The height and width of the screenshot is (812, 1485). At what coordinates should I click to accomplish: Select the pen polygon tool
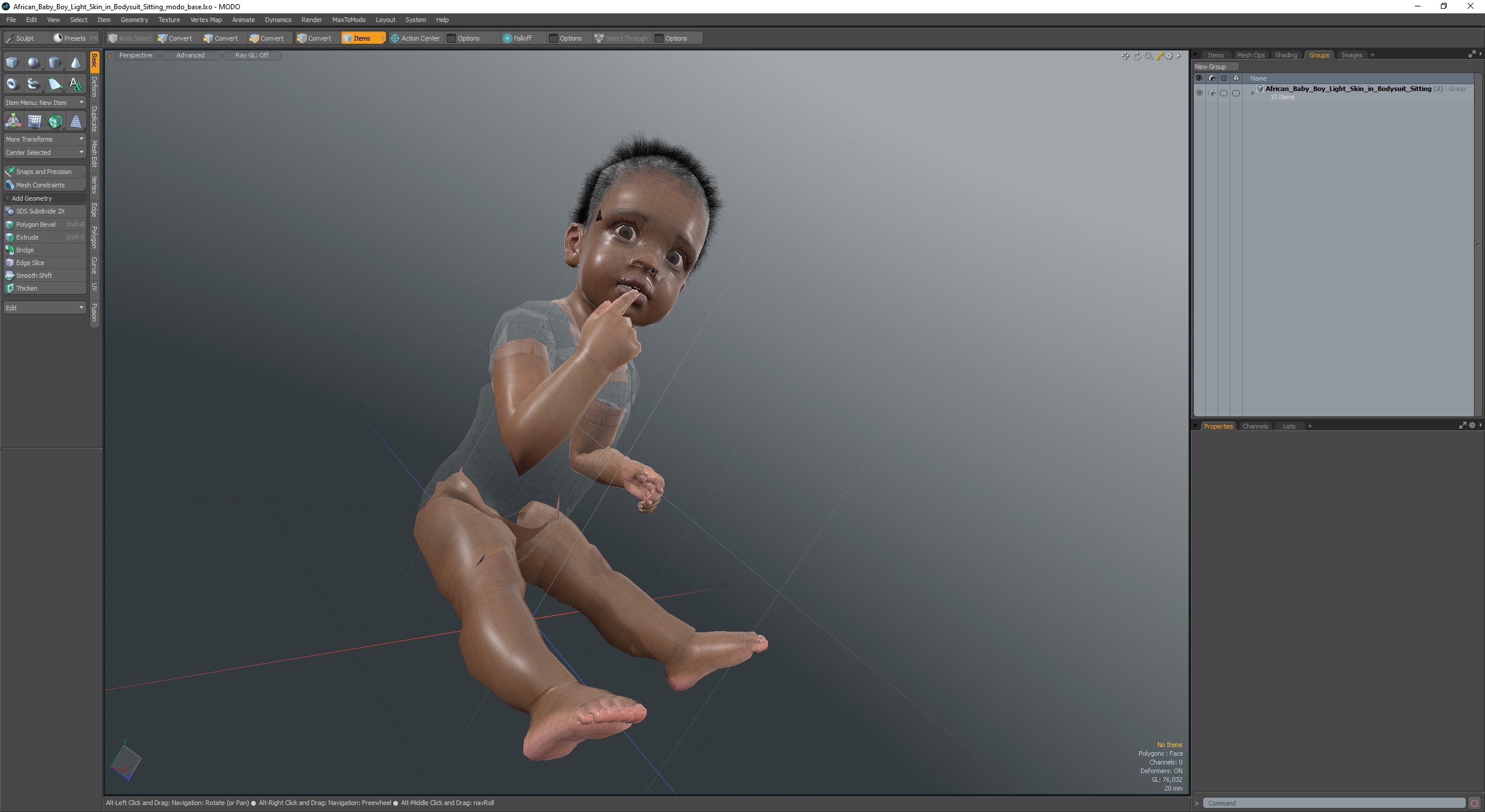55,84
